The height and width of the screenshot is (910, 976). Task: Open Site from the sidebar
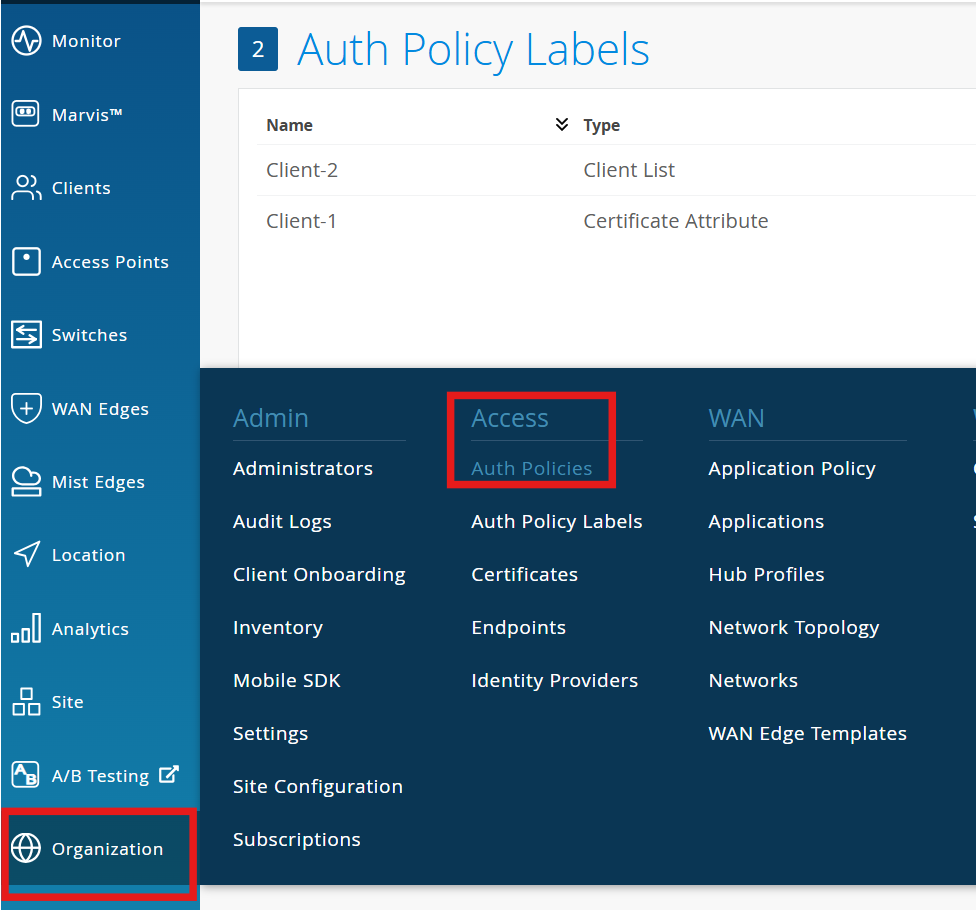(67, 702)
